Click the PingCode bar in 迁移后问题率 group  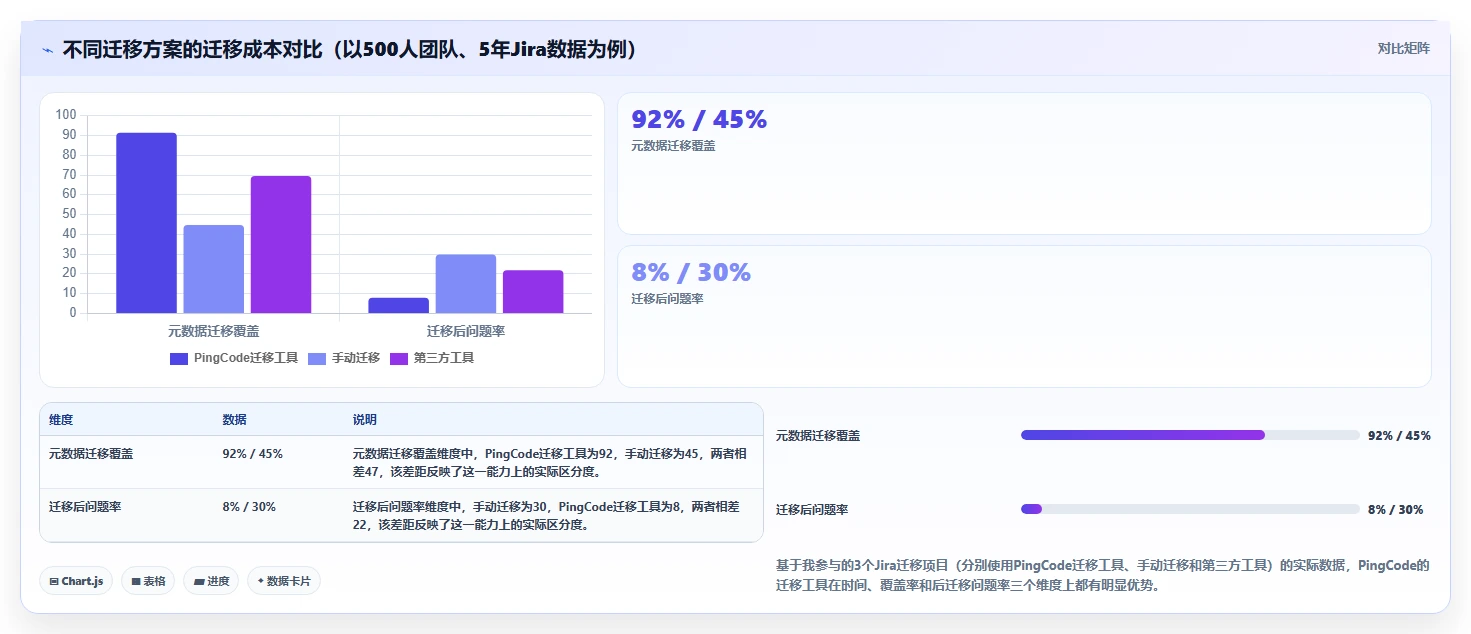pyautogui.click(x=399, y=306)
